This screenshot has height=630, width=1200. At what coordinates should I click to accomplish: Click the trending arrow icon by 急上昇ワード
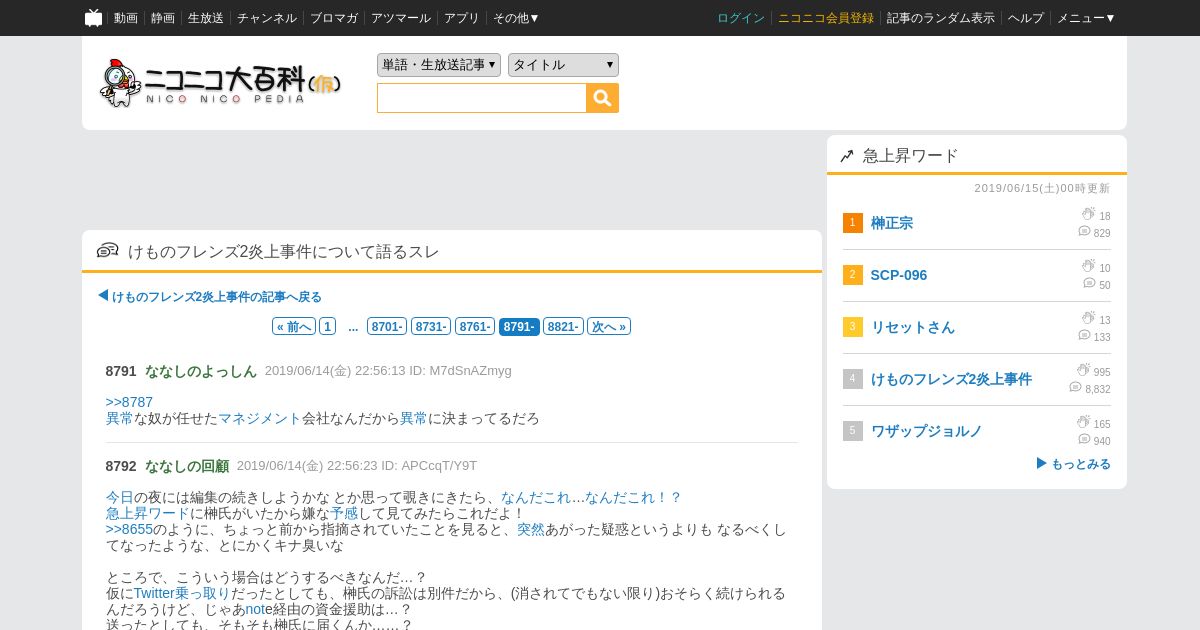pyautogui.click(x=847, y=156)
